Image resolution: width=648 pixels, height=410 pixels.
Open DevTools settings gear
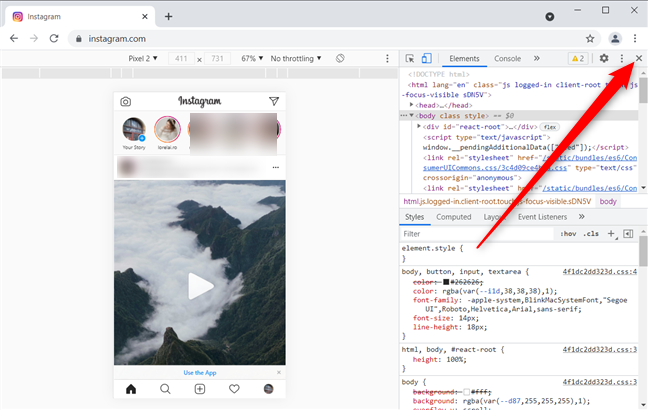(x=603, y=59)
